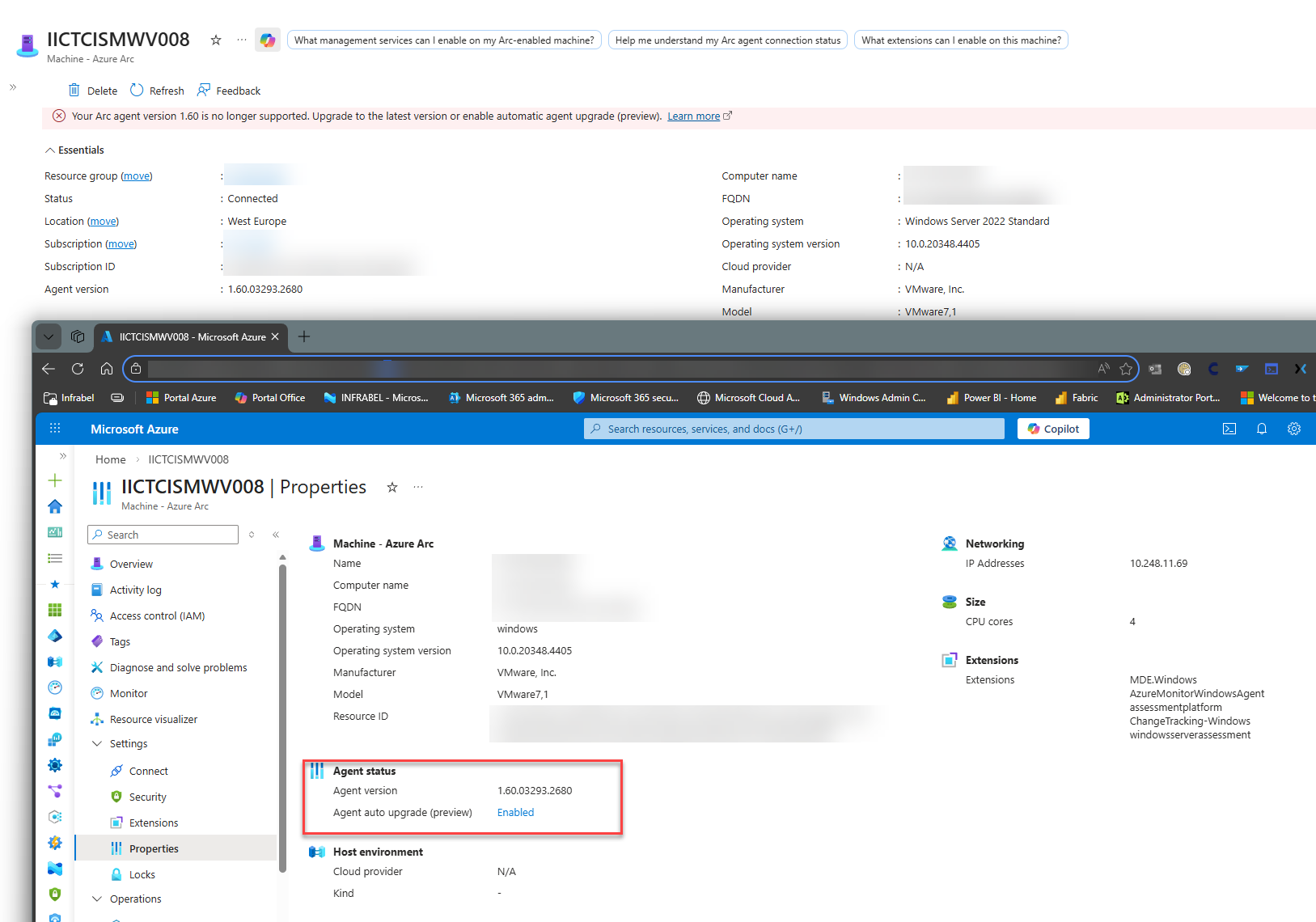1316x922 pixels.
Task: Click Refresh in the top overview toolbar
Action: coord(157,91)
